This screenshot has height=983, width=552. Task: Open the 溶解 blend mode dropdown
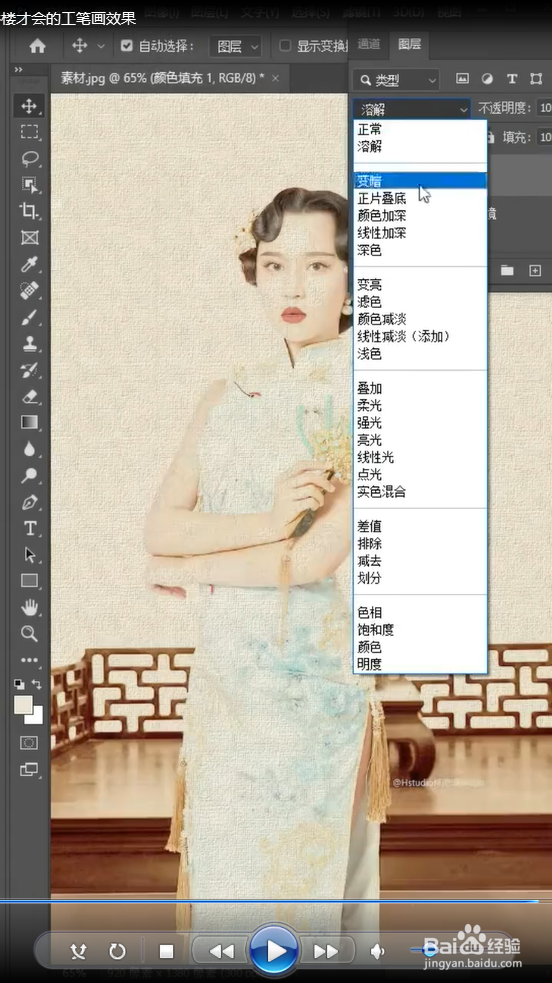(411, 109)
